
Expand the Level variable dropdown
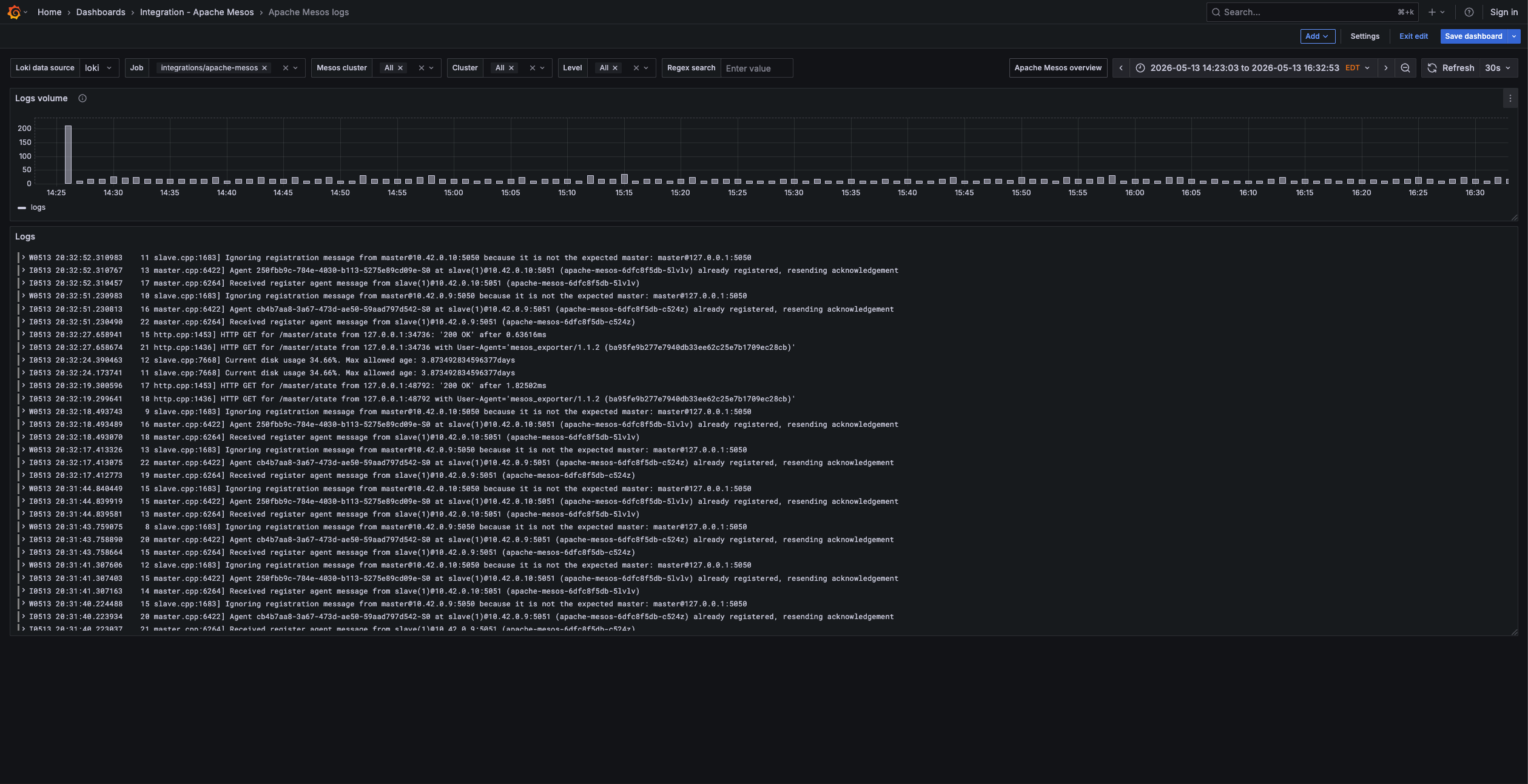tap(646, 68)
